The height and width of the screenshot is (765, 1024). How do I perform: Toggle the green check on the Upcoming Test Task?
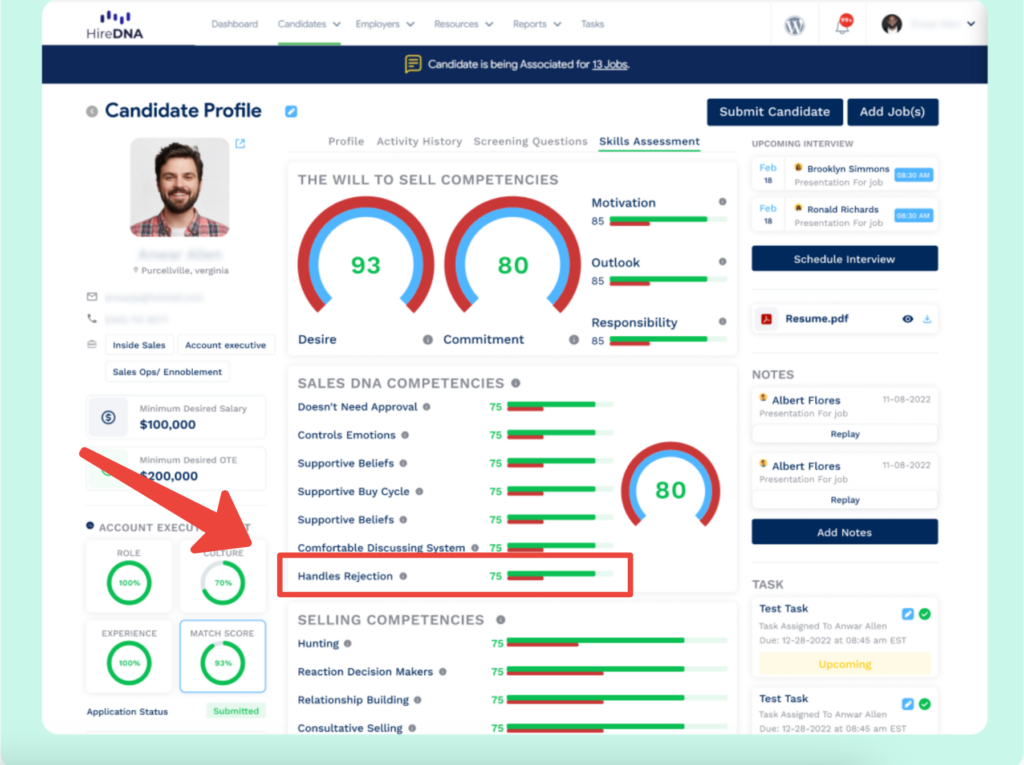tap(925, 614)
